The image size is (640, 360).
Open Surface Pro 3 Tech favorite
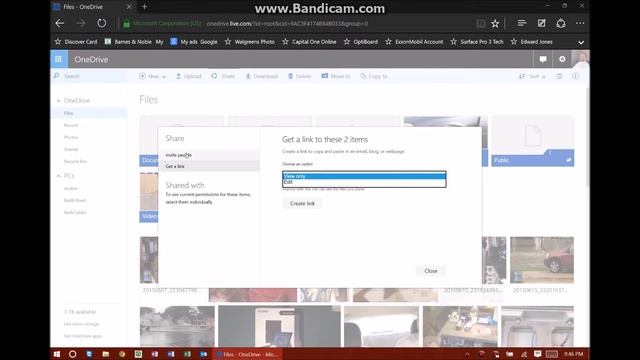(x=477, y=42)
